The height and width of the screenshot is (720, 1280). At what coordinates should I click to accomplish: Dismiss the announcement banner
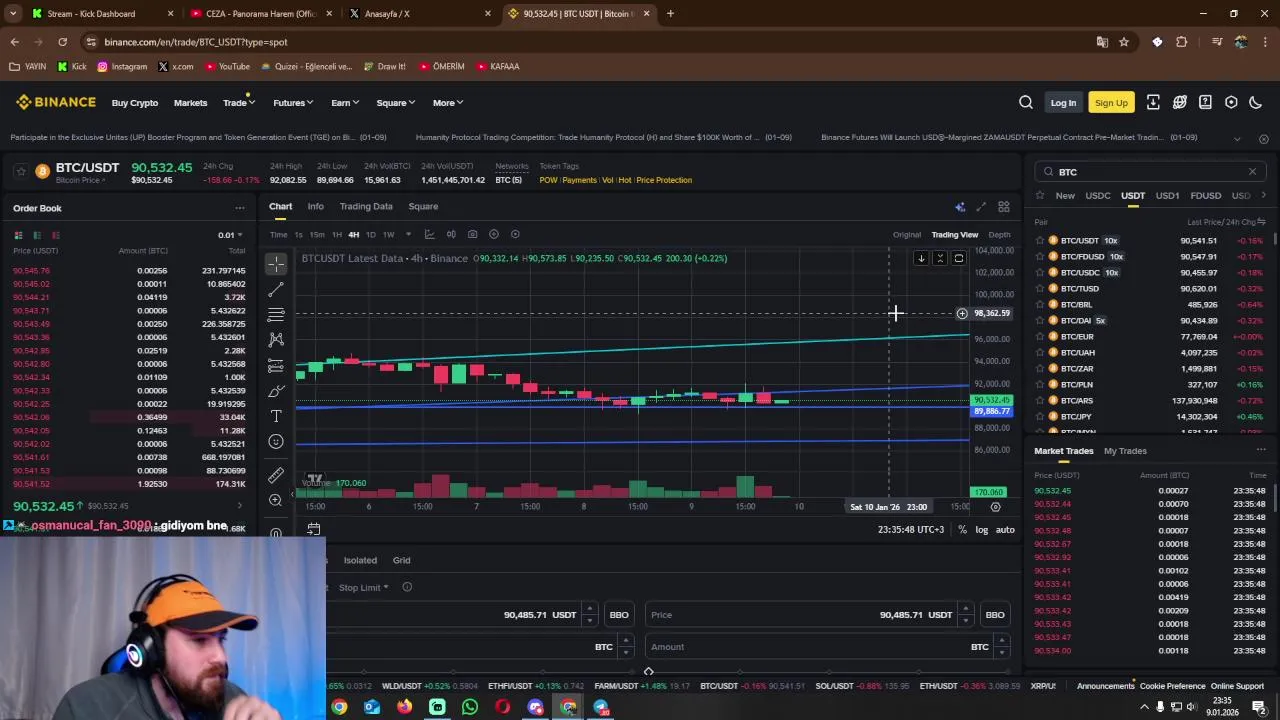point(1263,138)
